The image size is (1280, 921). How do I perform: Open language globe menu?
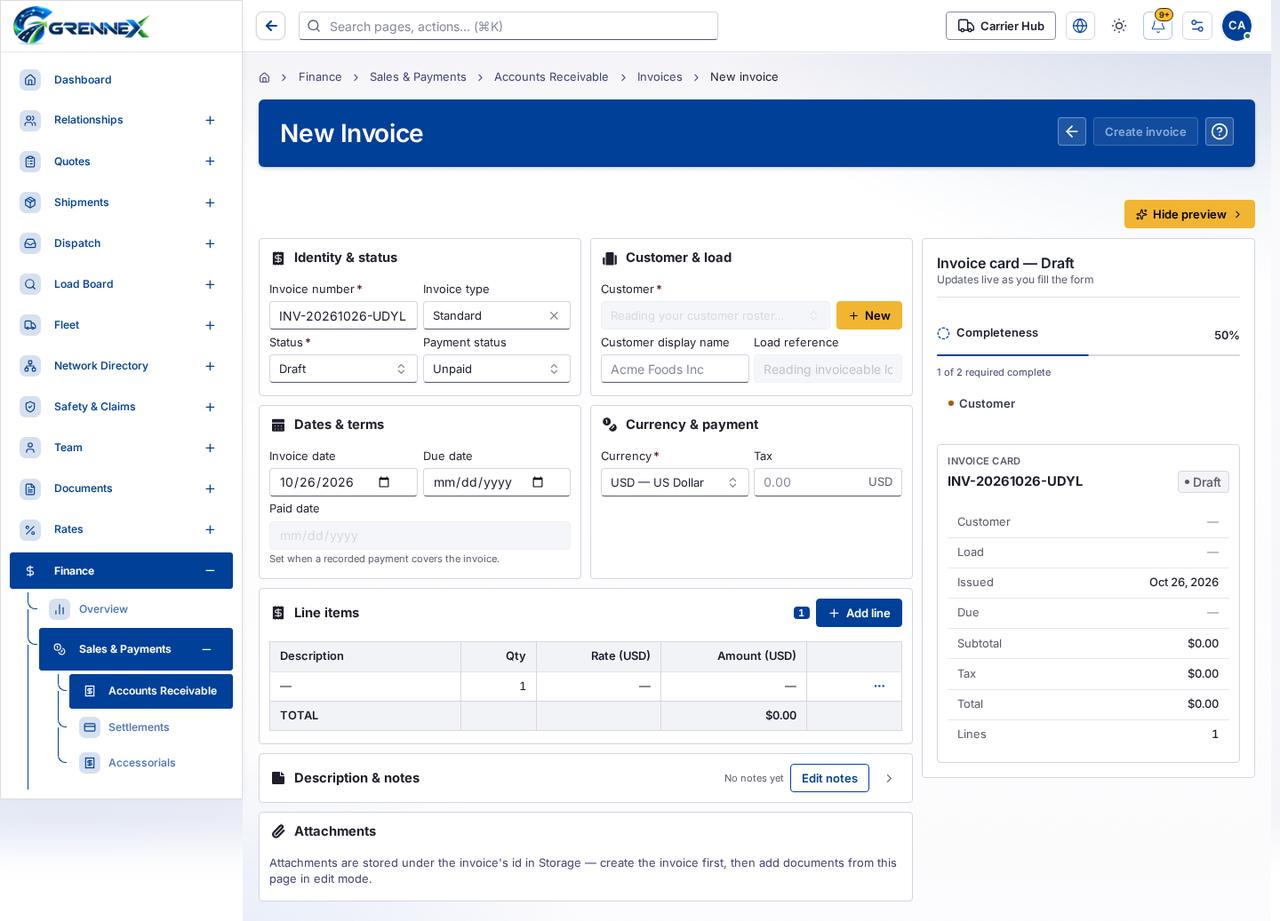click(x=1080, y=26)
